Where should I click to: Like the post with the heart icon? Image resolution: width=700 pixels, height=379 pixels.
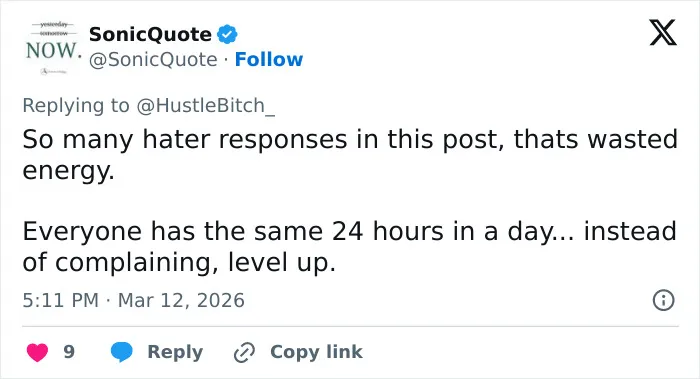[37, 352]
